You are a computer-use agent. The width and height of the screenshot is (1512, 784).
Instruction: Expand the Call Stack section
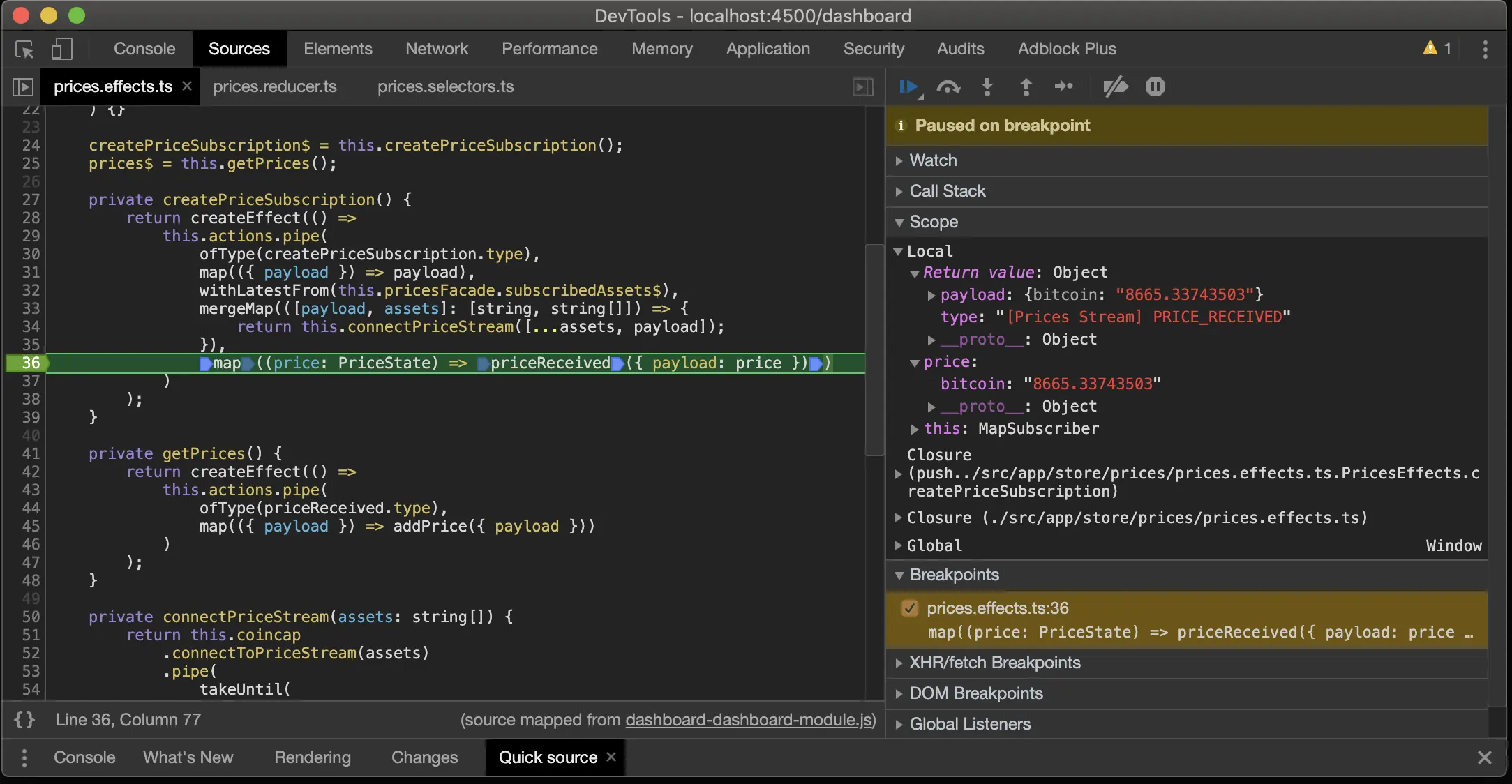(947, 191)
